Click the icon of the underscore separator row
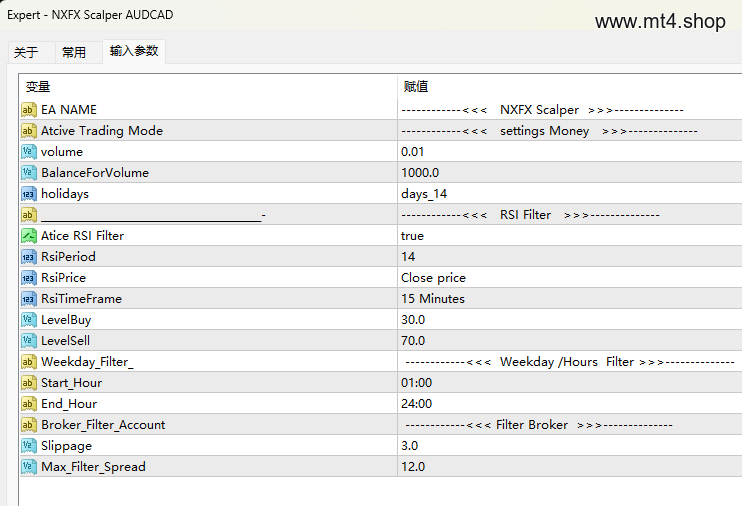This screenshot has height=506, width=742. (x=29, y=215)
